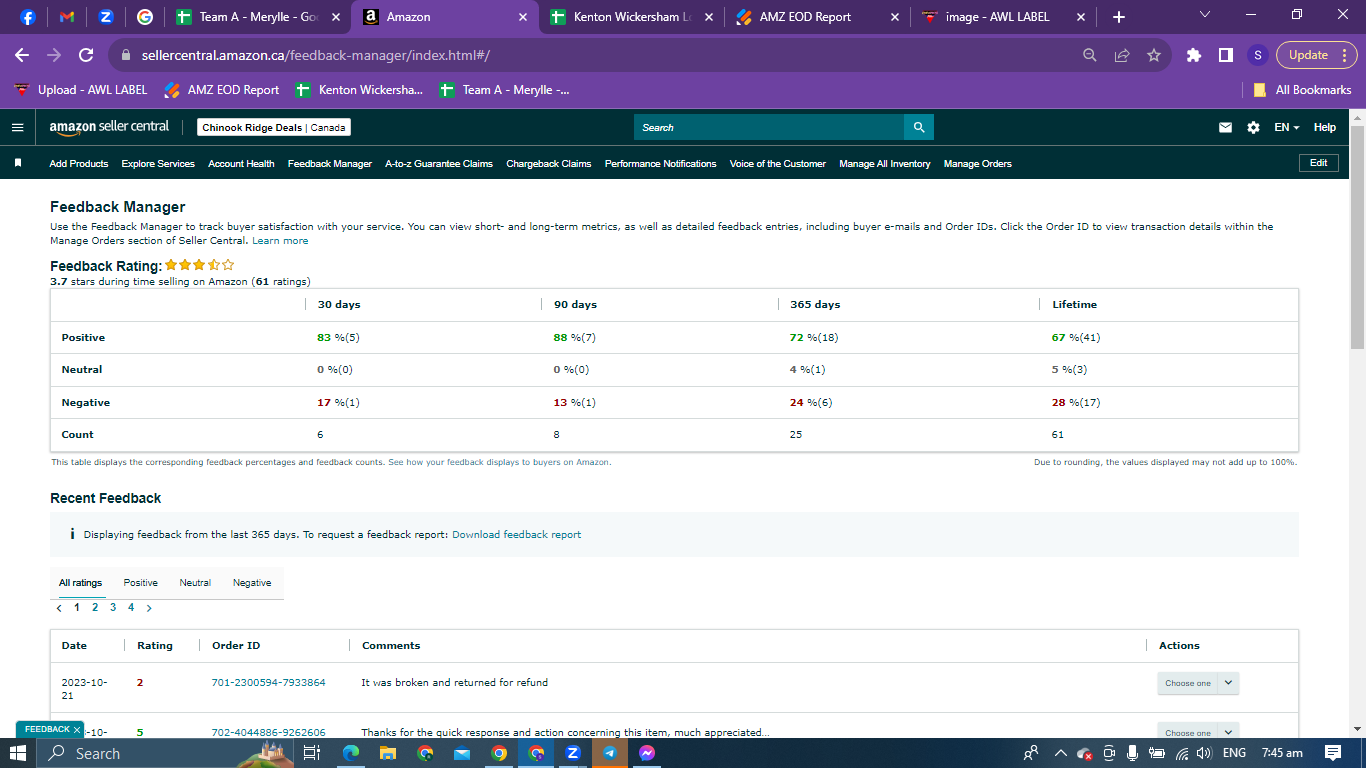
Task: Click the 30 days Positive value 83 %(5)
Action: [x=338, y=338]
